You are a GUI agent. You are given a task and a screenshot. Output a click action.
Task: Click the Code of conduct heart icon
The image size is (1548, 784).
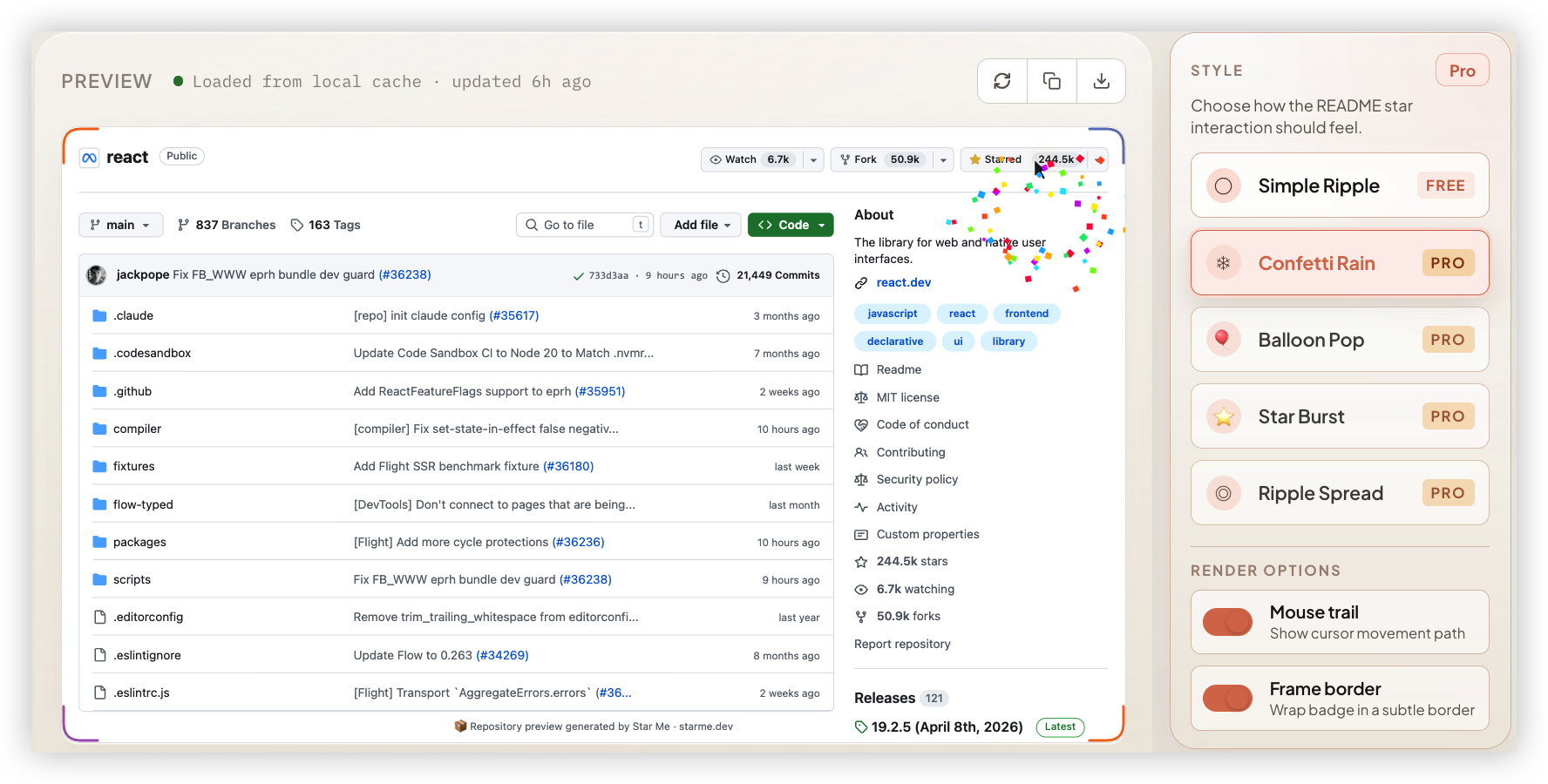(x=861, y=425)
